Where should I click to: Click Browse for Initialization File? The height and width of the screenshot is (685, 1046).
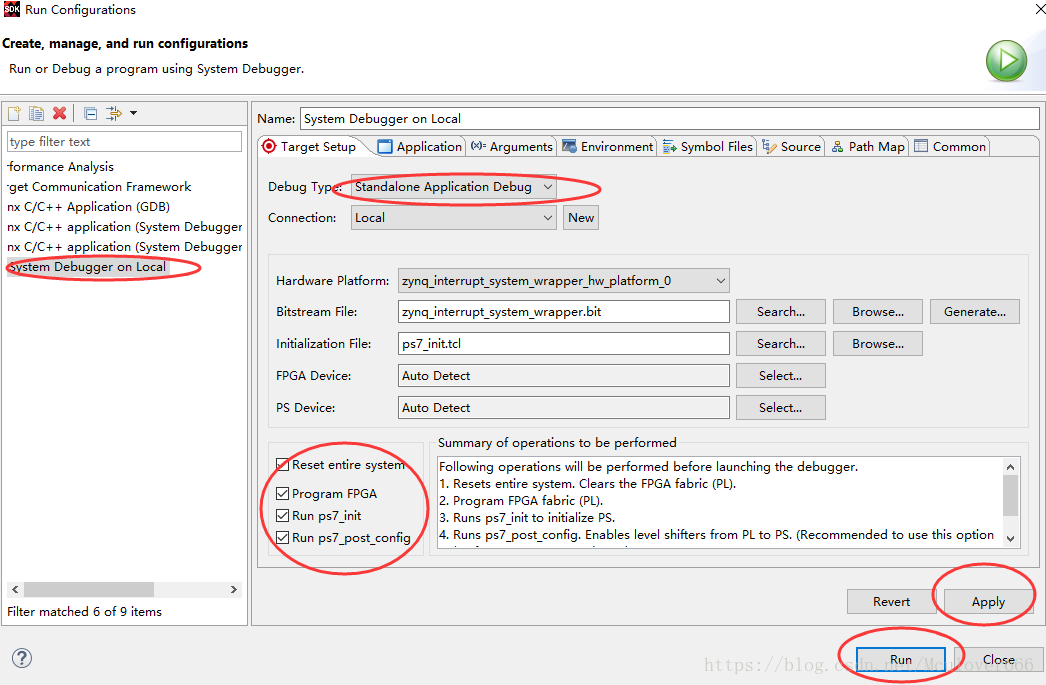pyautogui.click(x=878, y=344)
